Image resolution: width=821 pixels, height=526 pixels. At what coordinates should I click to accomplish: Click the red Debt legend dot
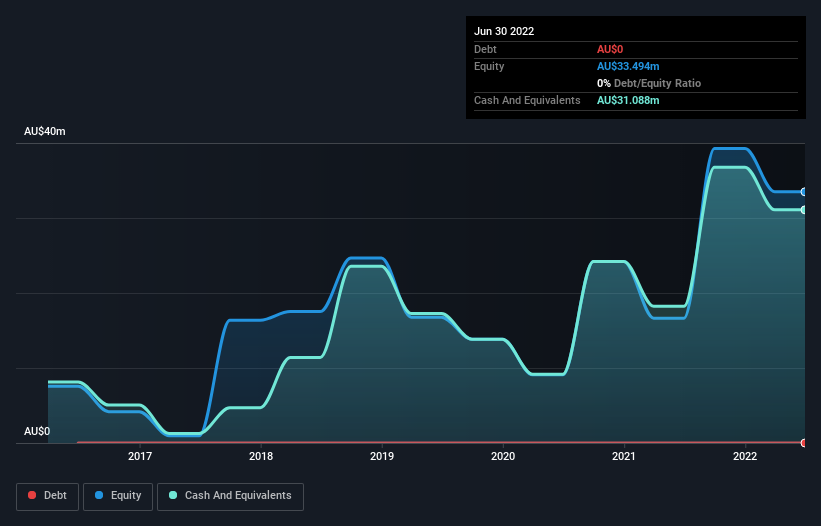pos(32,495)
